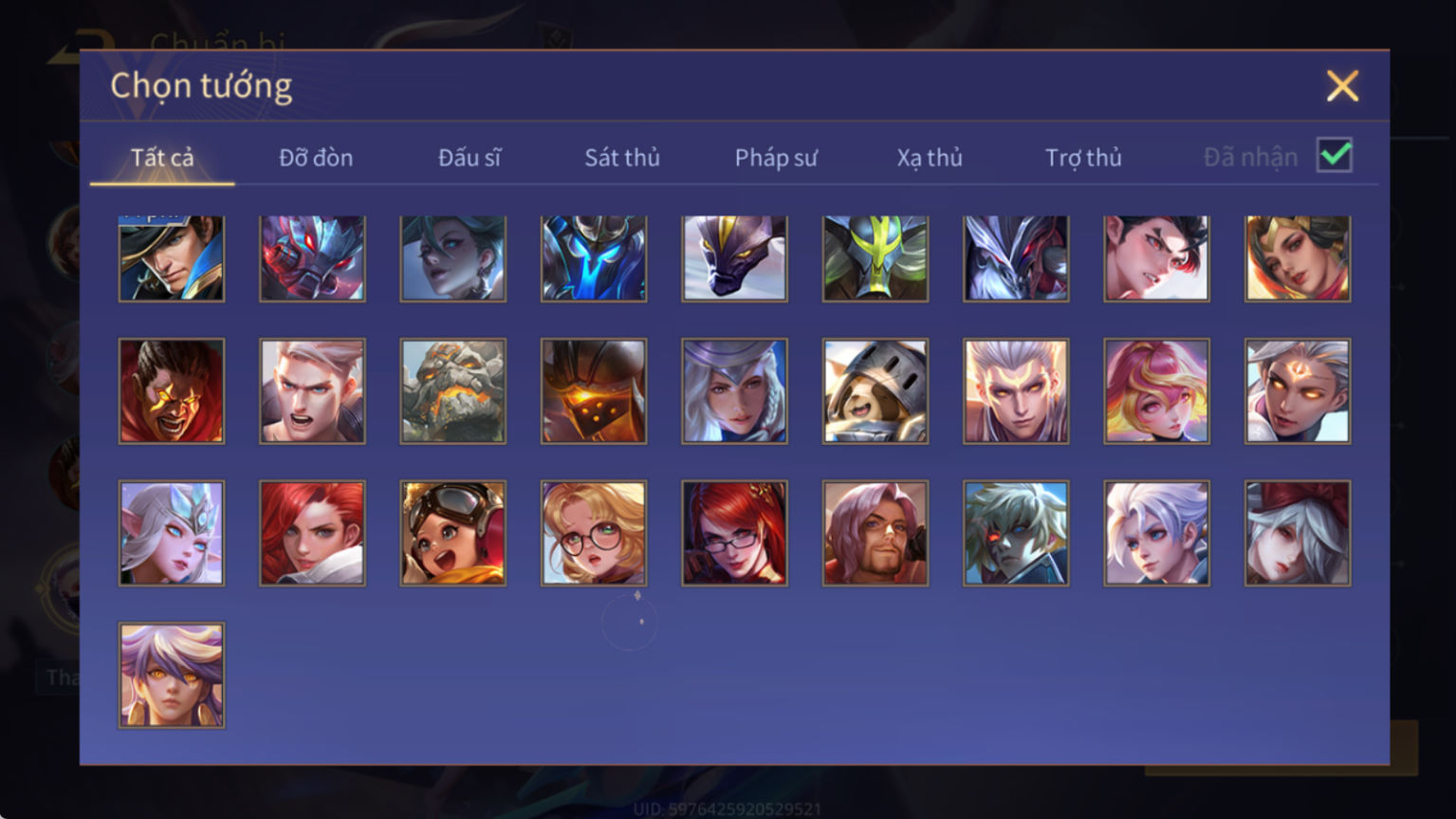Open the Đấu sĩ tab
Image resolution: width=1456 pixels, height=819 pixels.
point(470,158)
